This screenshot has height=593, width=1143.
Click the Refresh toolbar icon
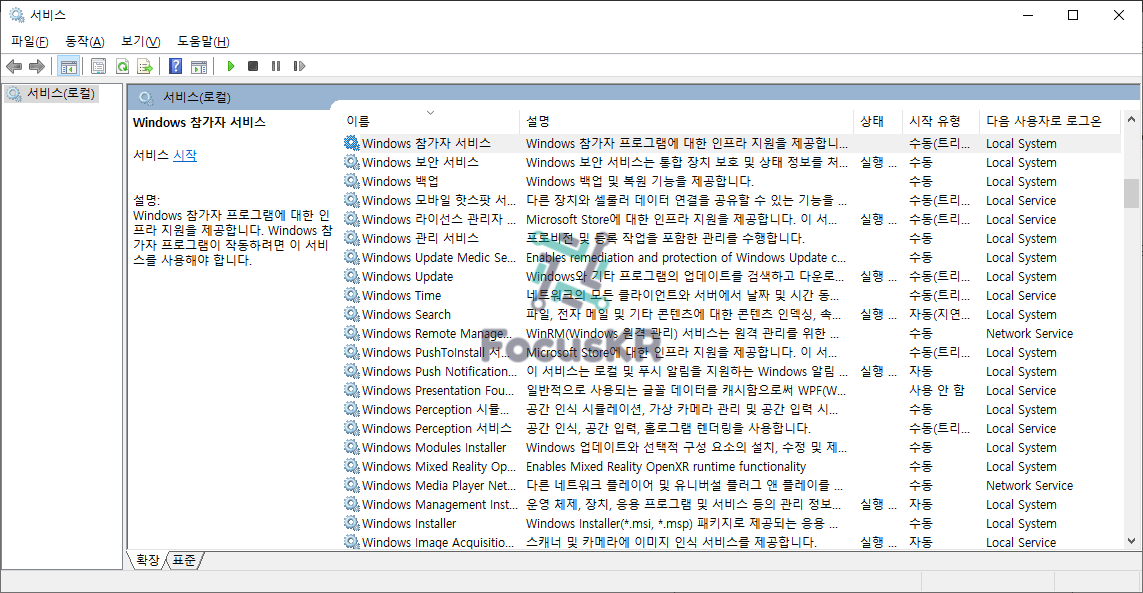122,66
